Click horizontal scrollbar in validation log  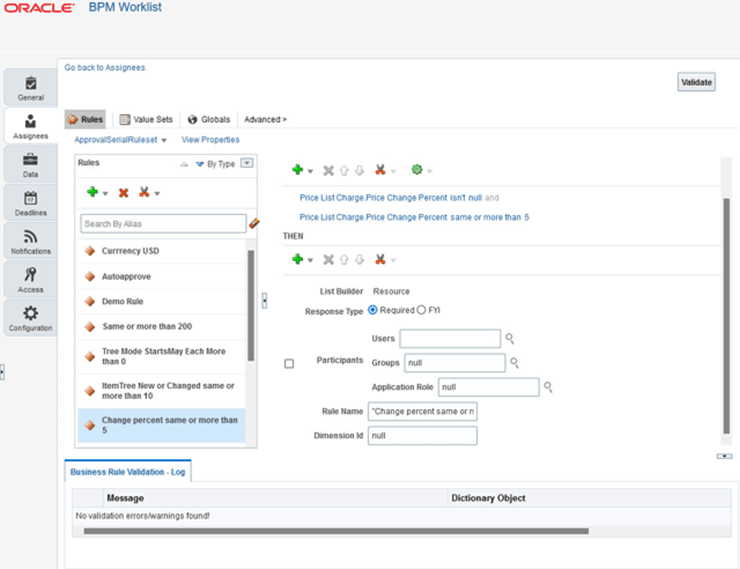click(336, 531)
